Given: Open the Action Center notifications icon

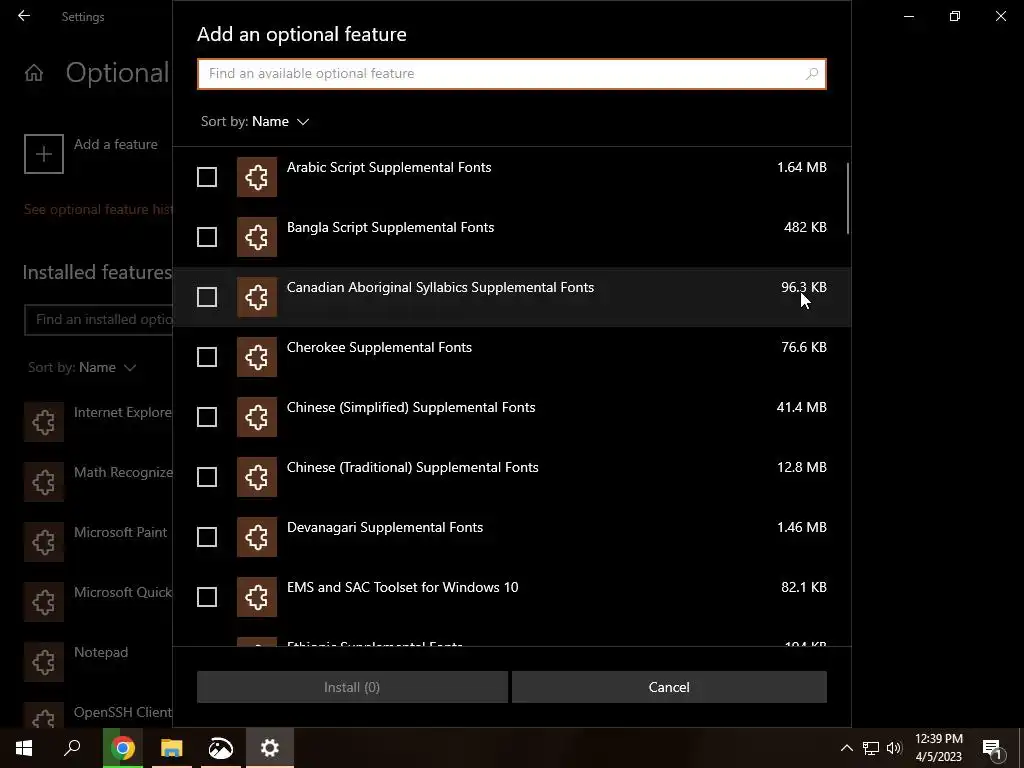Looking at the screenshot, I should [992, 748].
